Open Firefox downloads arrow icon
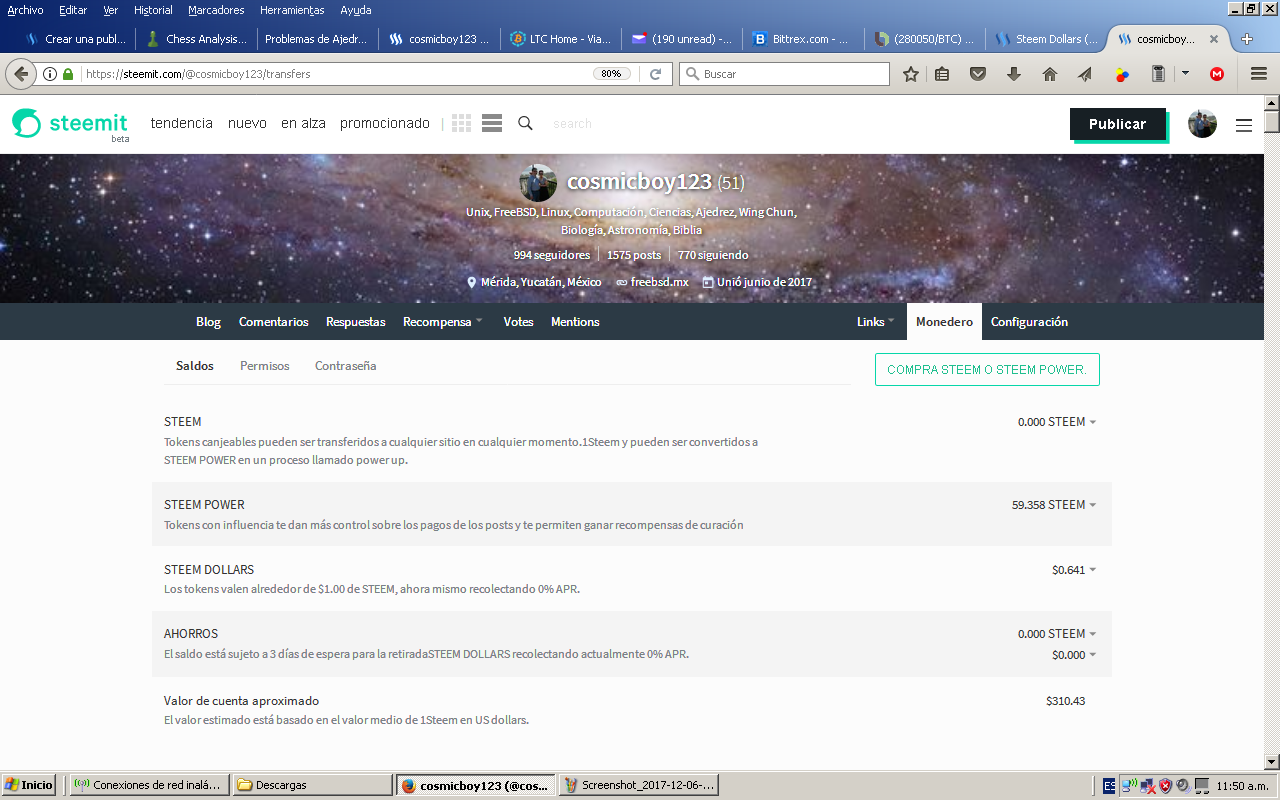1280x800 pixels. (1014, 74)
